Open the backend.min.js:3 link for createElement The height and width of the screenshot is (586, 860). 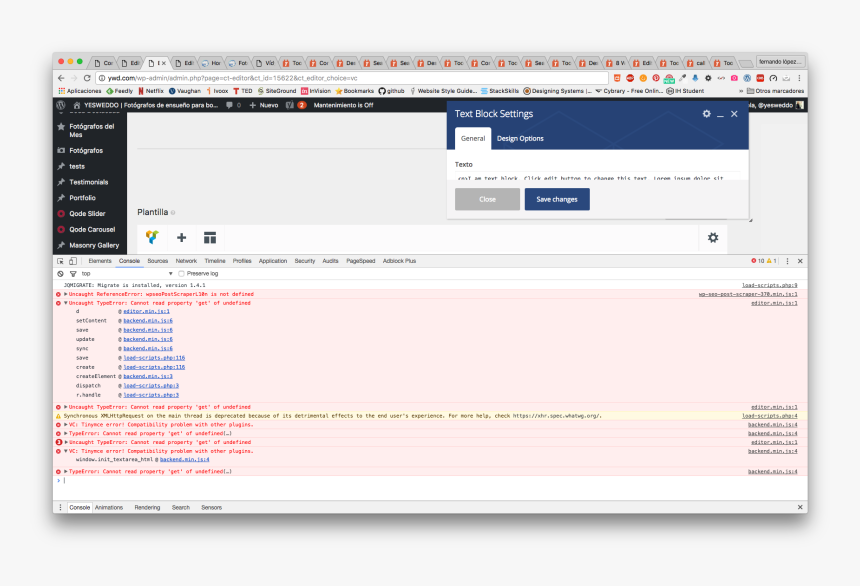tap(148, 376)
